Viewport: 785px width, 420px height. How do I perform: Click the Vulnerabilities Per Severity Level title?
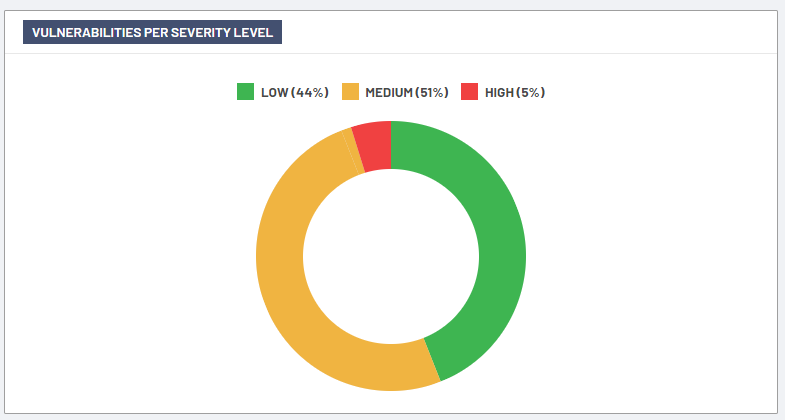coord(152,32)
